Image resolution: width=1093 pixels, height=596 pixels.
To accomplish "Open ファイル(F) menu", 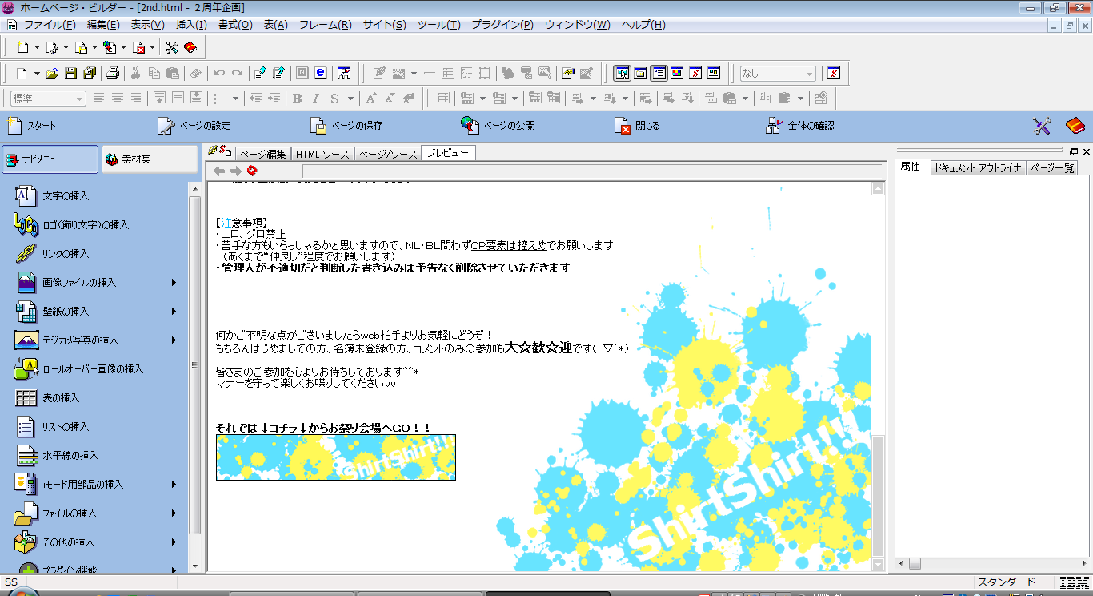I will 49,24.
